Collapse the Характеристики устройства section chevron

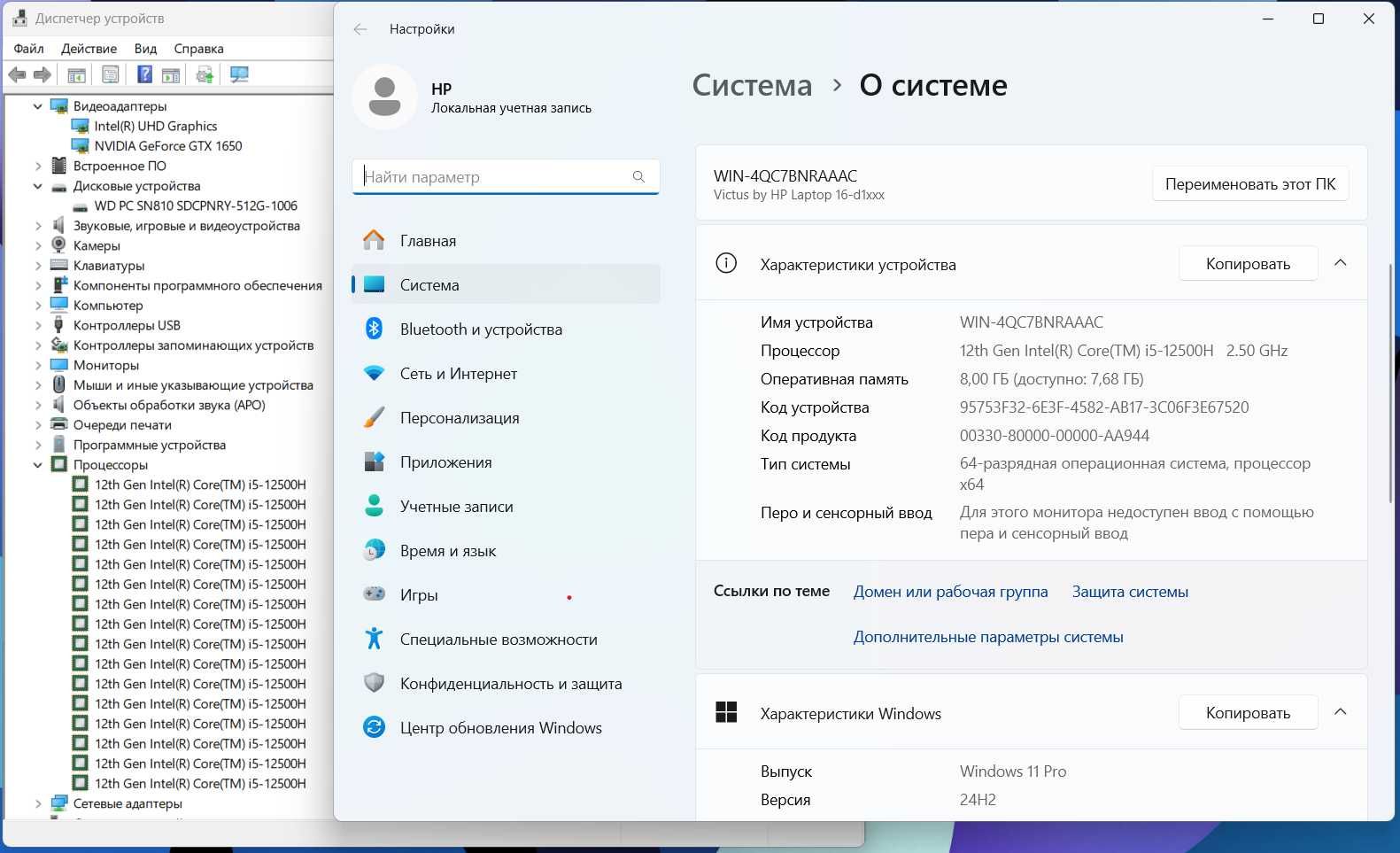1341,263
